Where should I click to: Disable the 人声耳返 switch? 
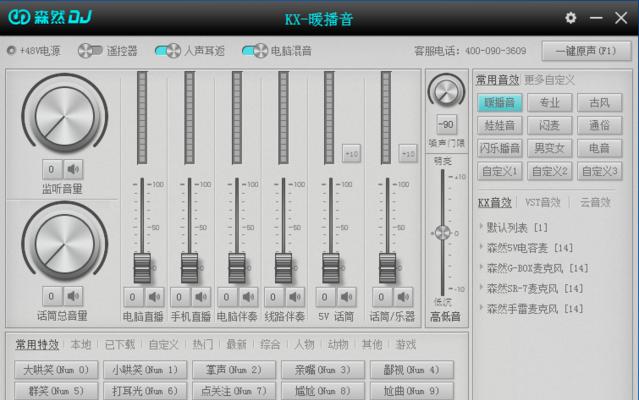(168, 51)
